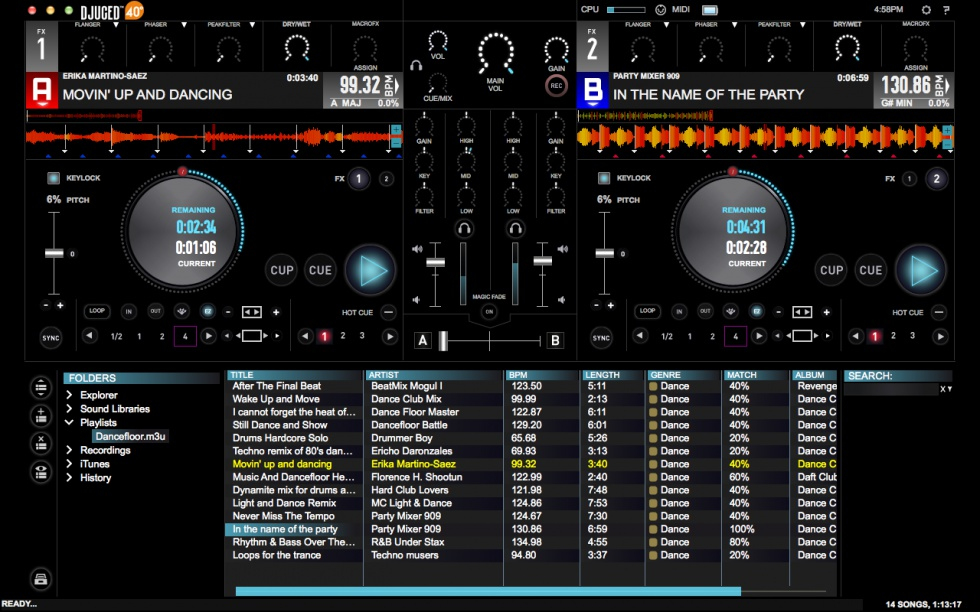Click the deck B channel volume fader
This screenshot has width=980, height=612.
[542, 261]
